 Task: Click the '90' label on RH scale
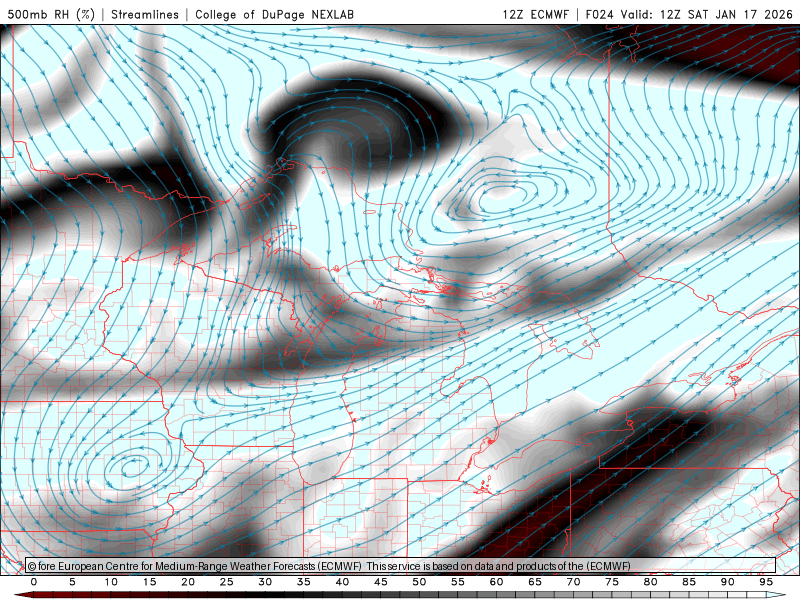(x=727, y=582)
